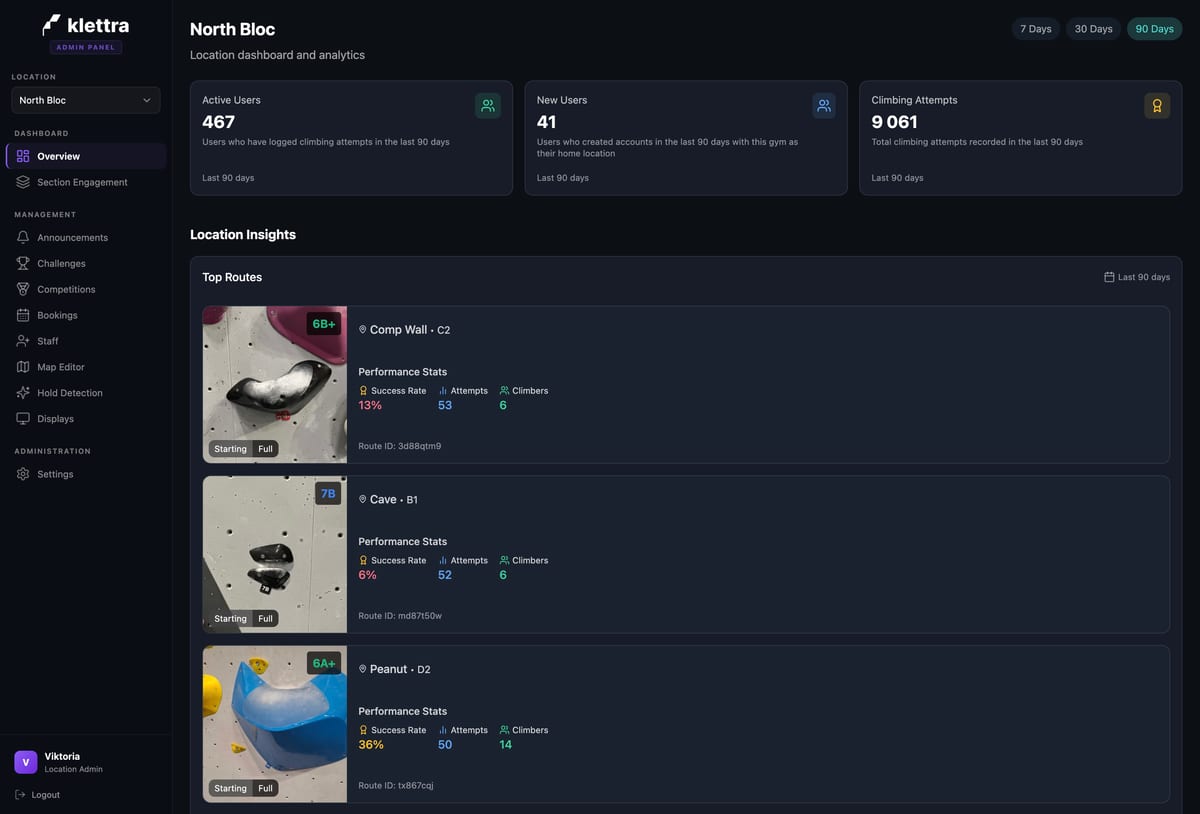Select the Full view on Cave image
This screenshot has height=814, width=1200.
click(x=265, y=619)
